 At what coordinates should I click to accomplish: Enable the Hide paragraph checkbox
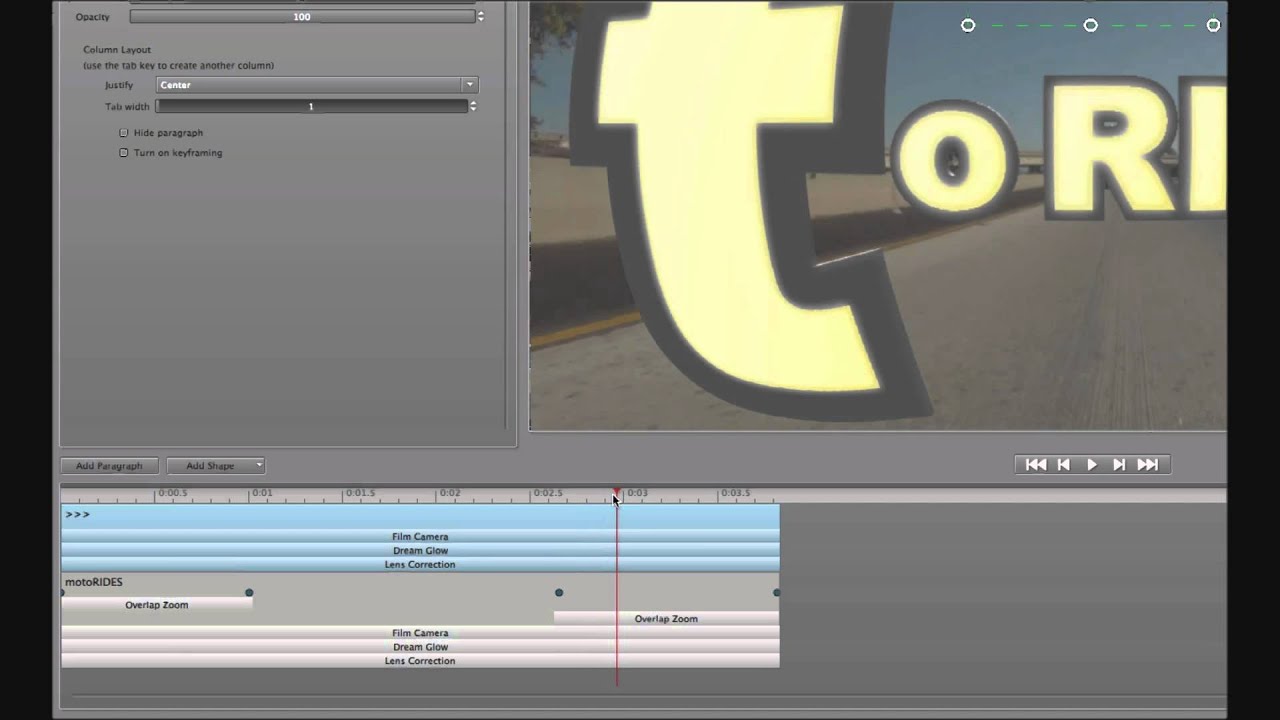coord(124,132)
